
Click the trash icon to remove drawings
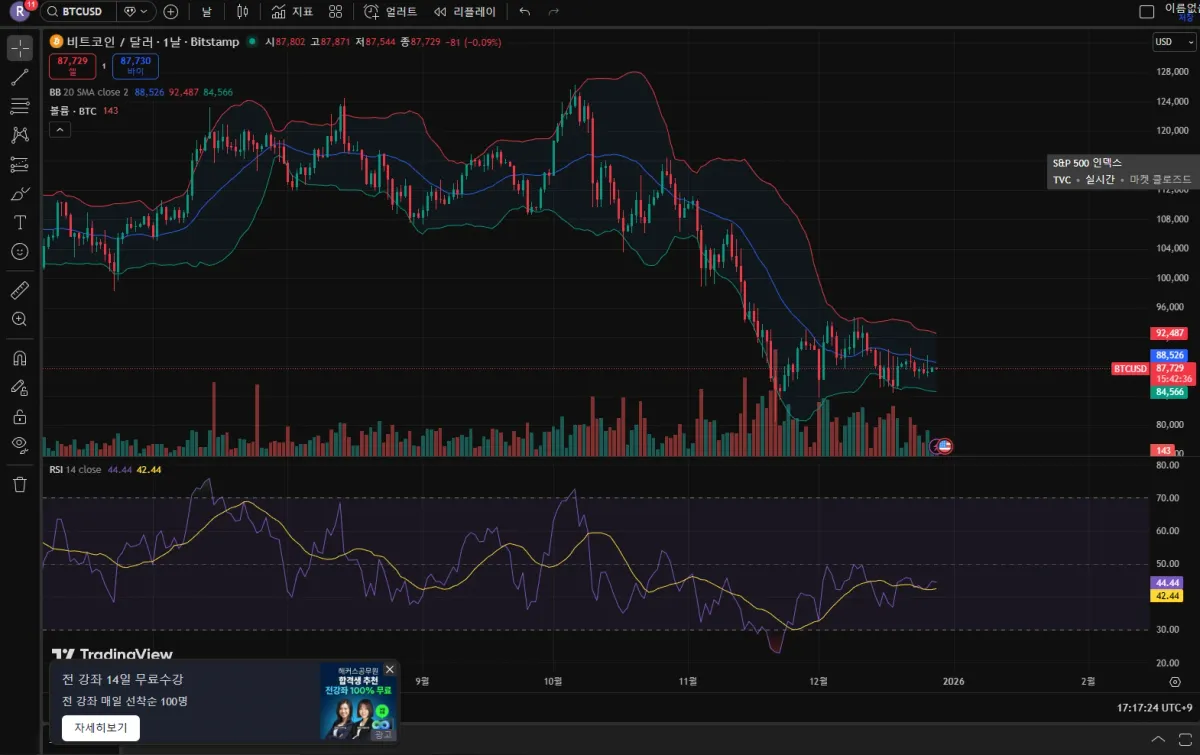[x=20, y=485]
